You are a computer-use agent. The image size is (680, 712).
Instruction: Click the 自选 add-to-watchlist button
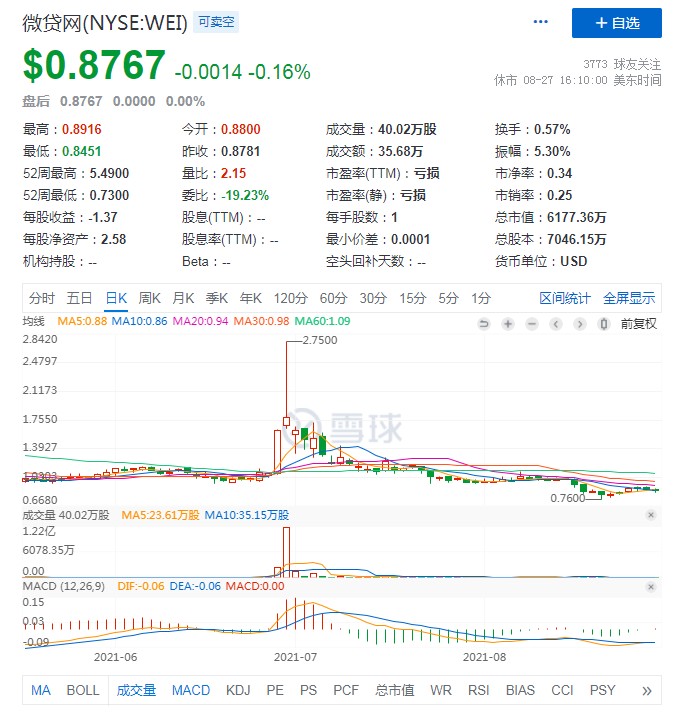coord(616,22)
